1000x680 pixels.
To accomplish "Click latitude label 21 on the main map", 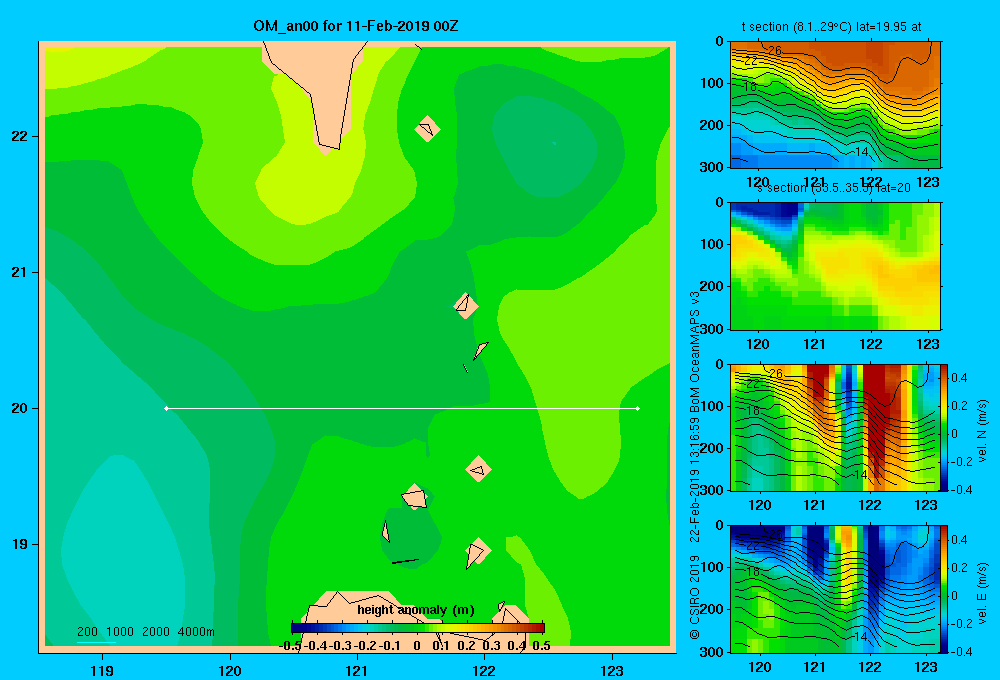I will (x=20, y=272).
